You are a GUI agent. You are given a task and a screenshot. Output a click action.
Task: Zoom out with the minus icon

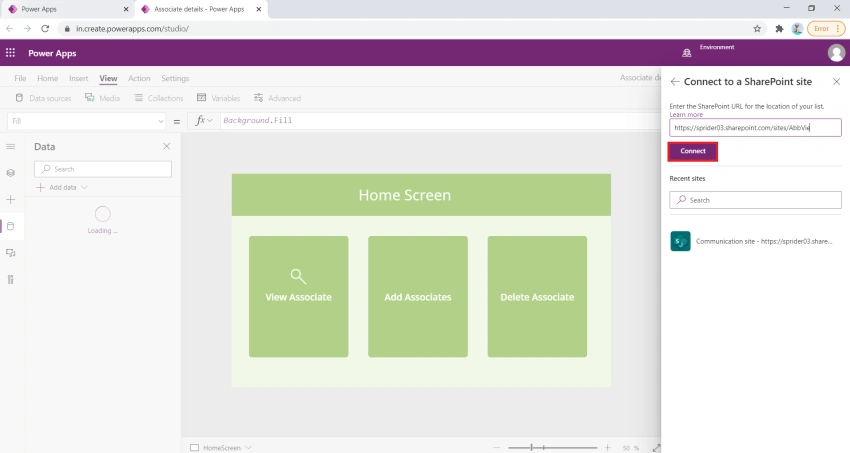pos(497,448)
